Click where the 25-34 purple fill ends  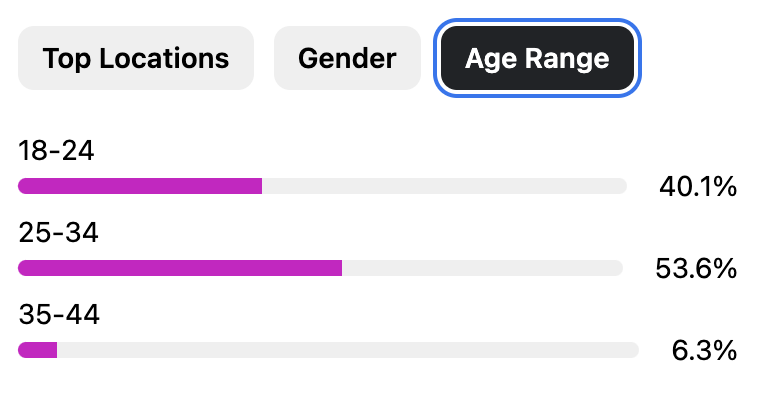click(x=342, y=268)
